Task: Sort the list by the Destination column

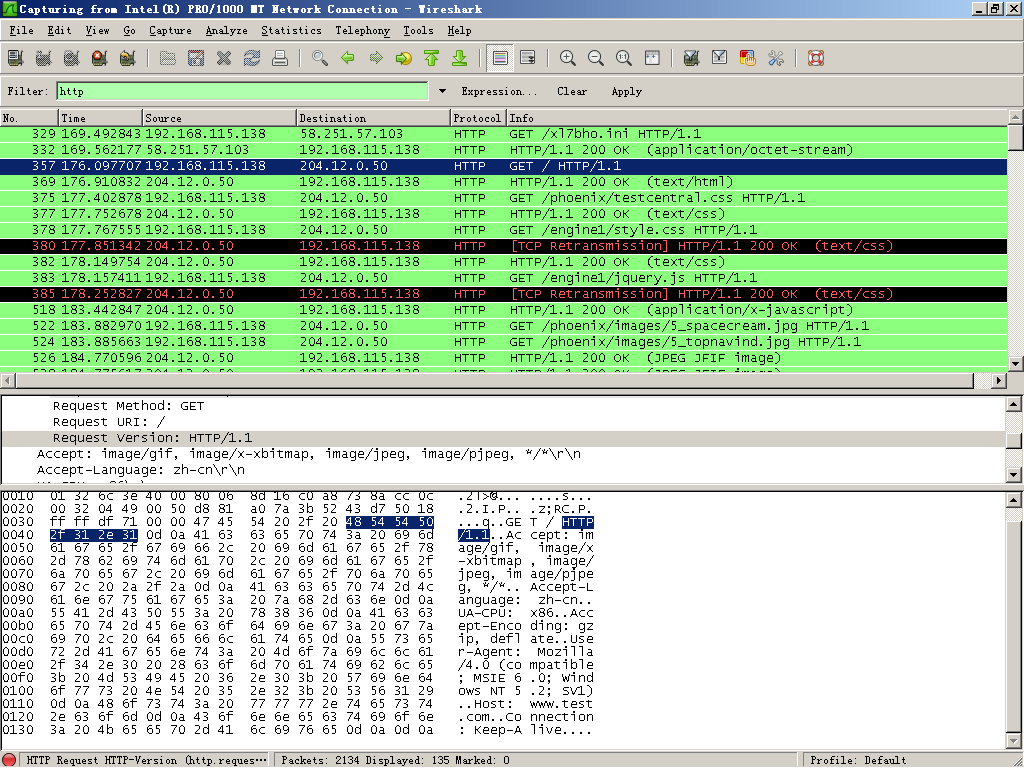Action: (x=374, y=118)
